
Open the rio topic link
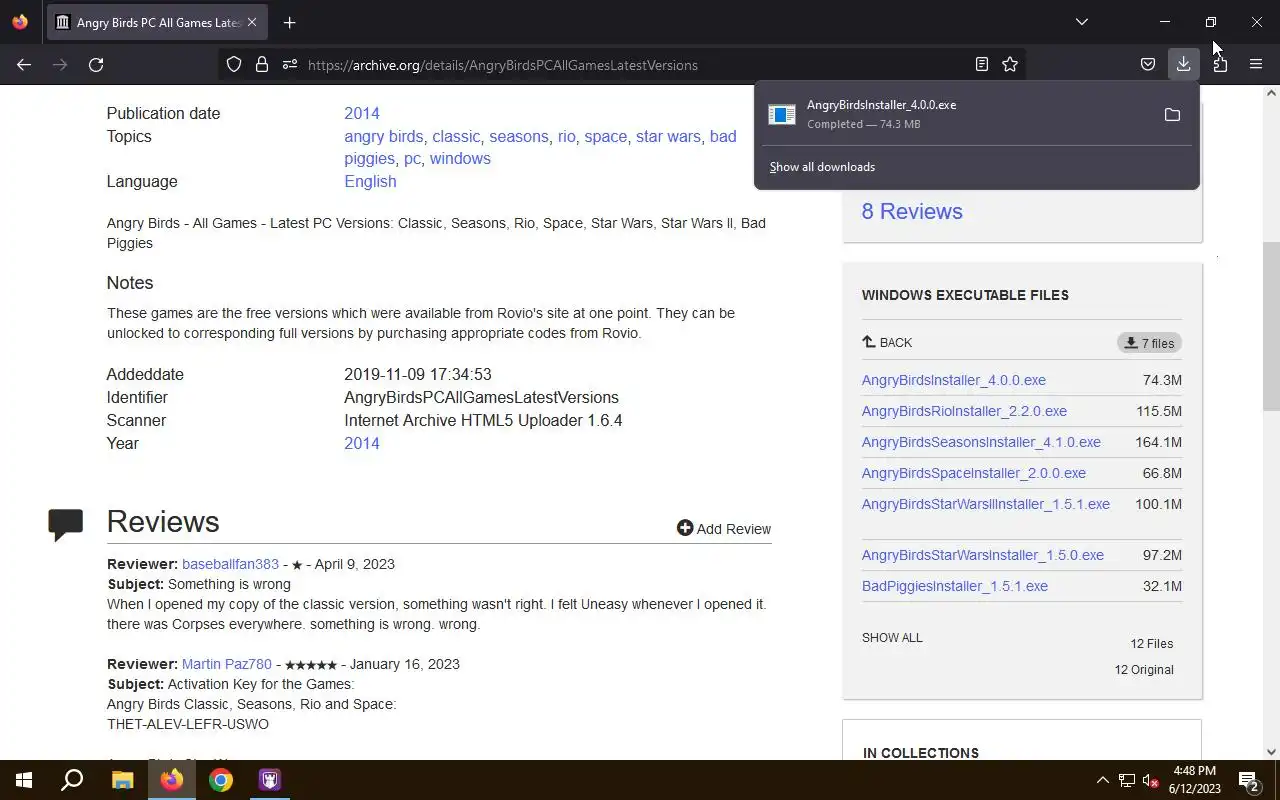click(x=566, y=136)
